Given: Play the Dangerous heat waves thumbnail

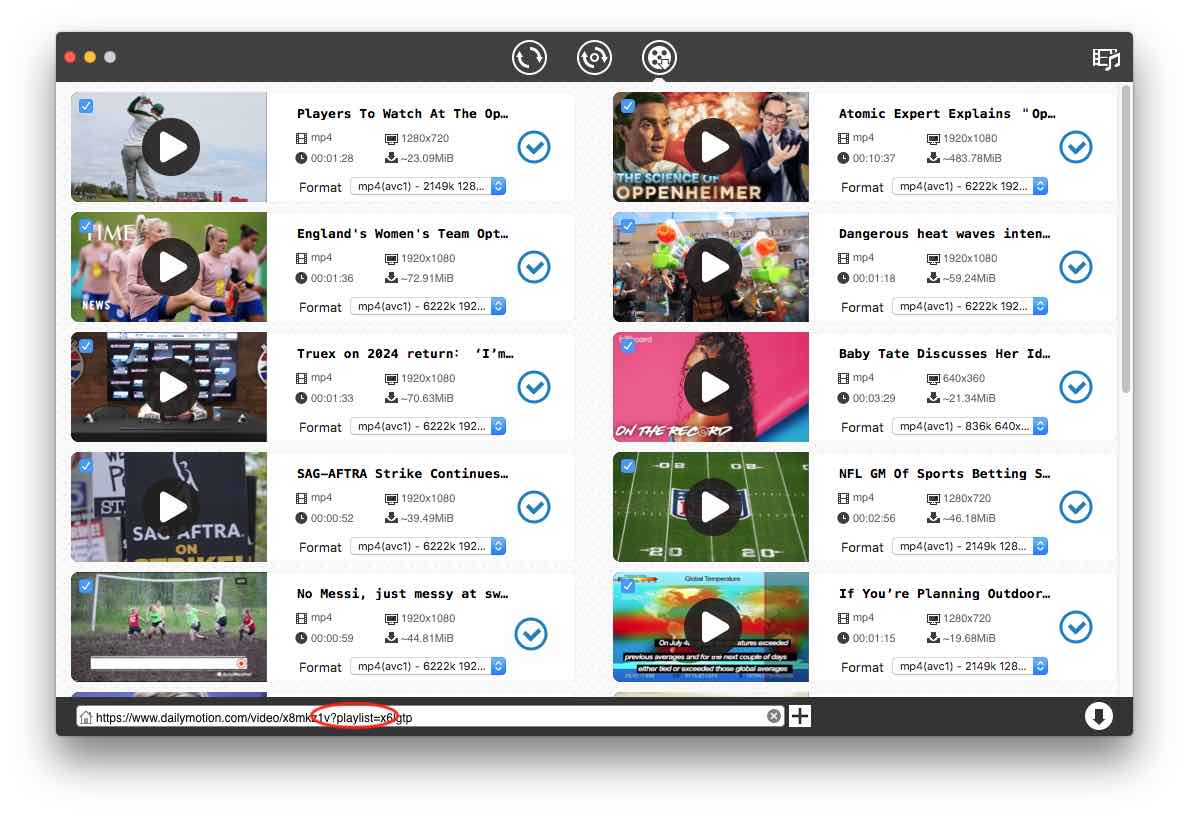Looking at the screenshot, I should [x=711, y=267].
